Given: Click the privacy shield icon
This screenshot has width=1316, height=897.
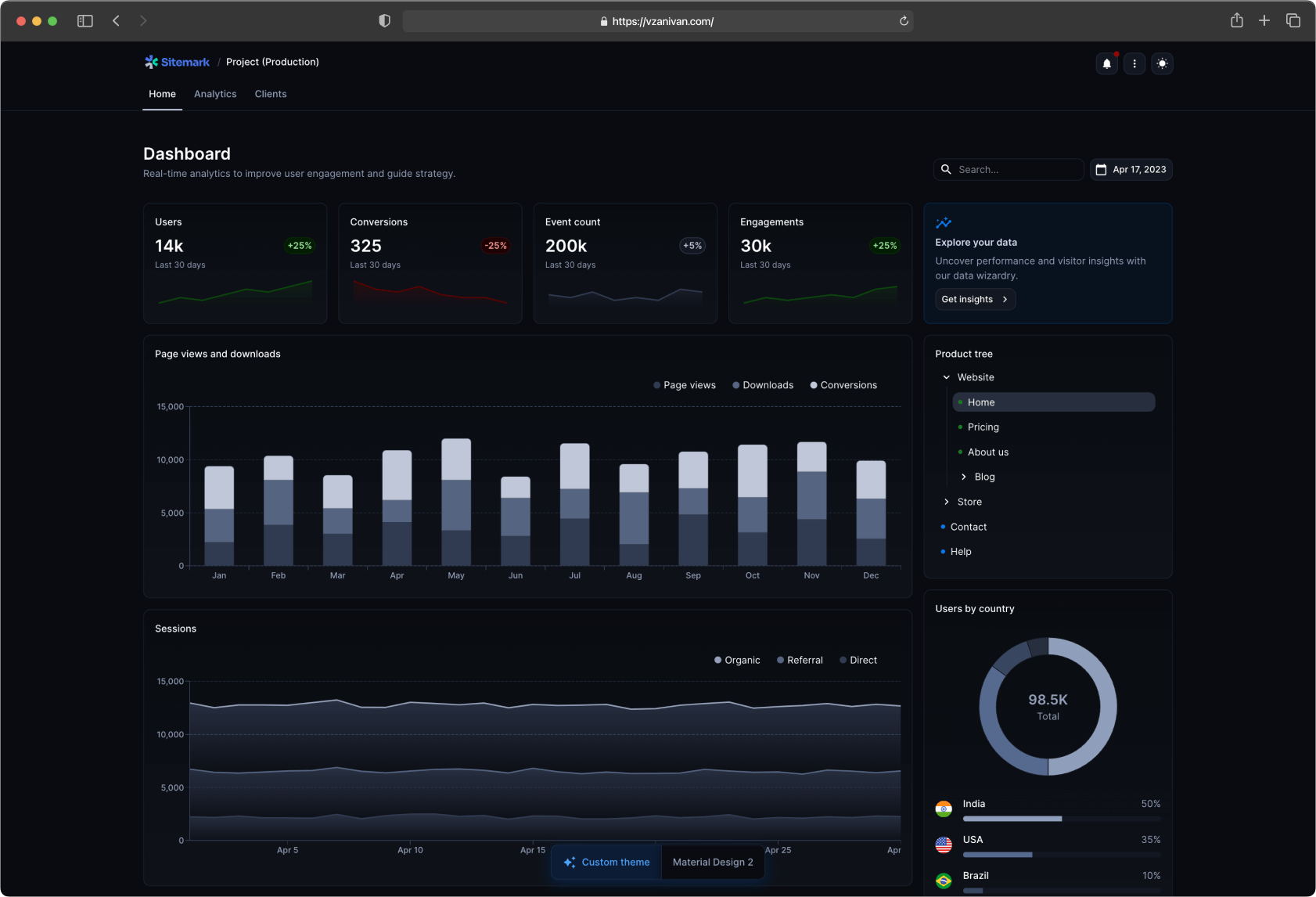Looking at the screenshot, I should tap(384, 21).
